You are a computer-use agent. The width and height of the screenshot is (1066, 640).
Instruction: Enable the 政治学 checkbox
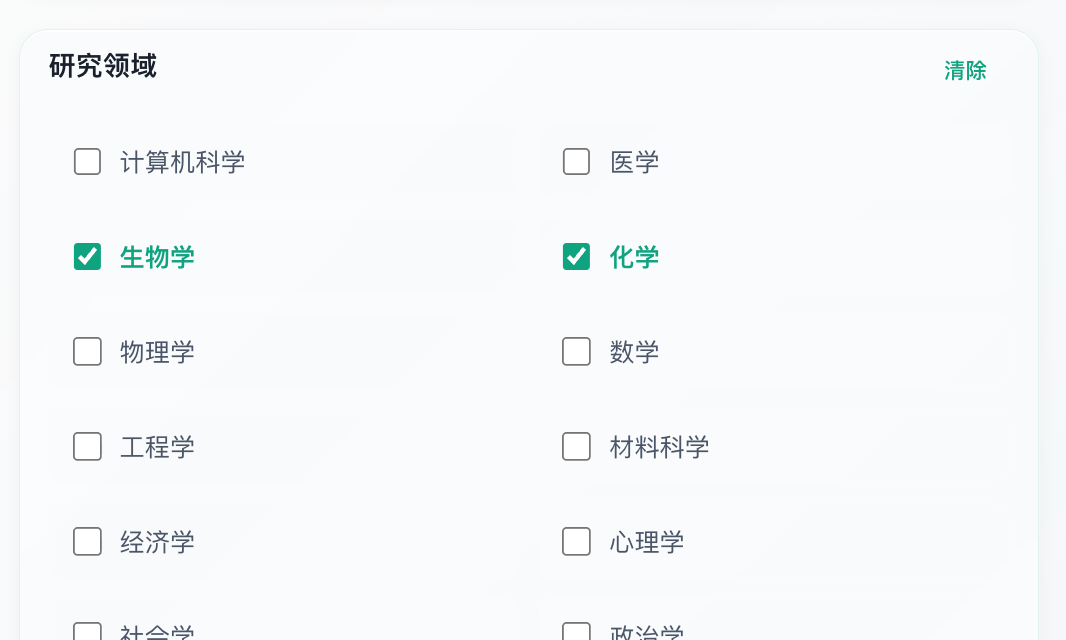click(576, 632)
